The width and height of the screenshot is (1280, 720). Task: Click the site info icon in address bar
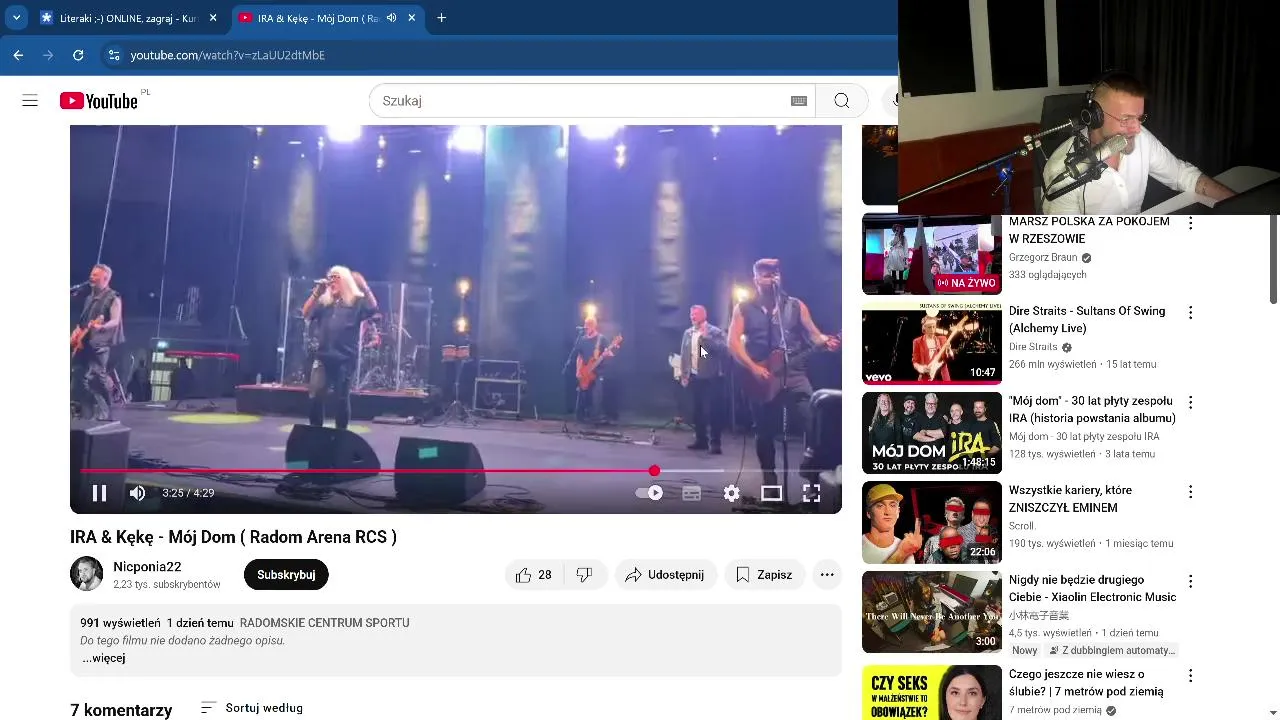click(114, 55)
